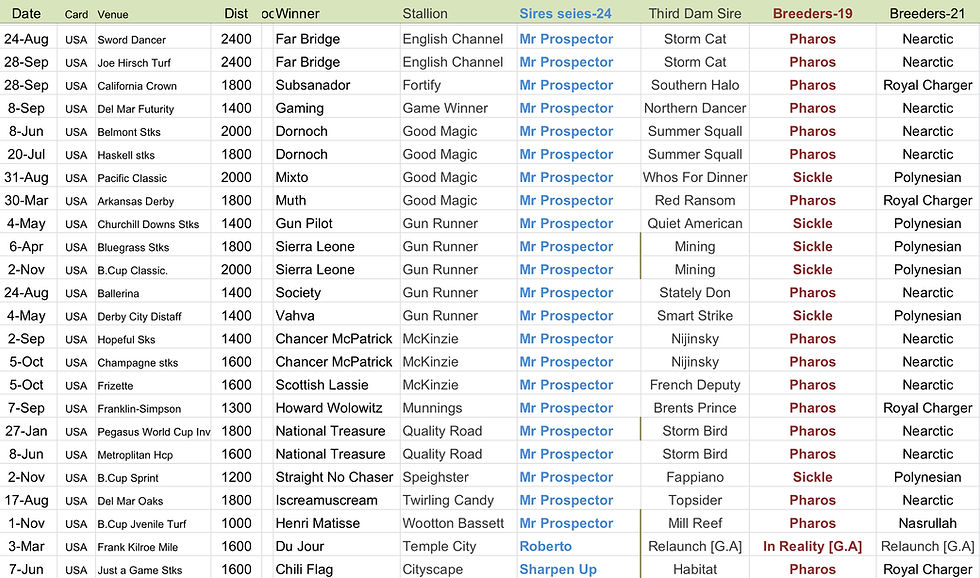
Task: Select the Southern Halo cell
Action: 695,85
